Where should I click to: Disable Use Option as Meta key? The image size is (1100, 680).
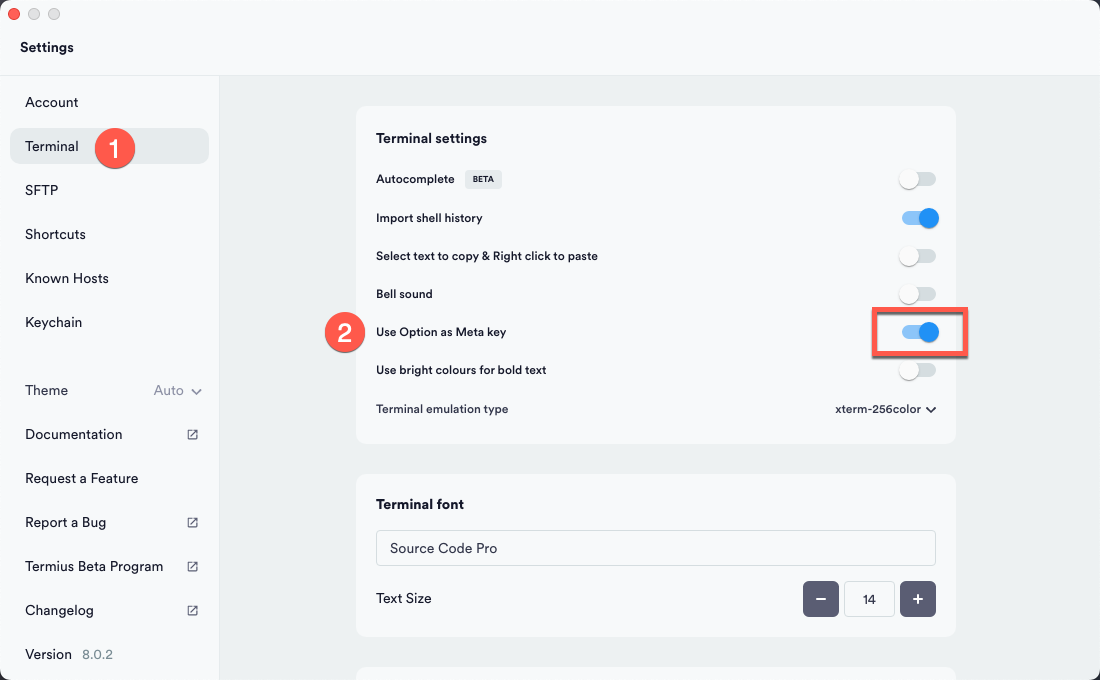tap(920, 332)
